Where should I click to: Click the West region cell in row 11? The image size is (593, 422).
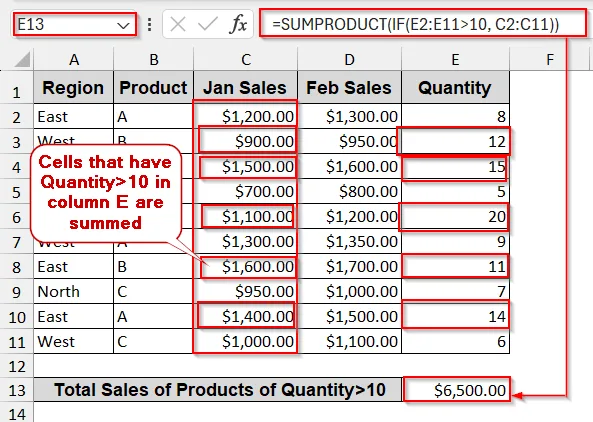(73, 341)
